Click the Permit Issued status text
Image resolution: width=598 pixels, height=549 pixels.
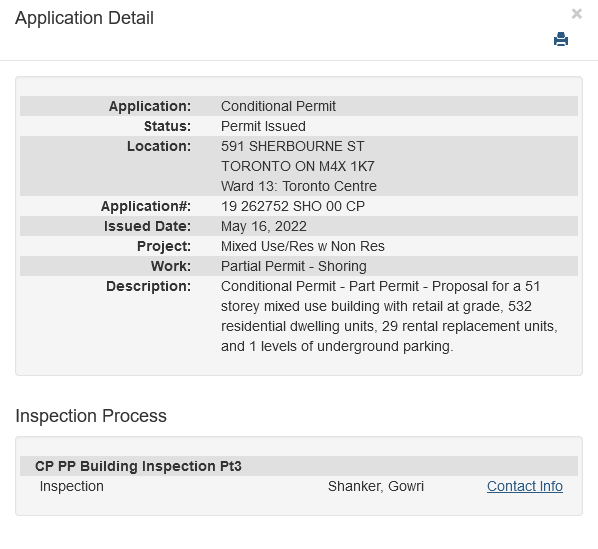coord(263,126)
